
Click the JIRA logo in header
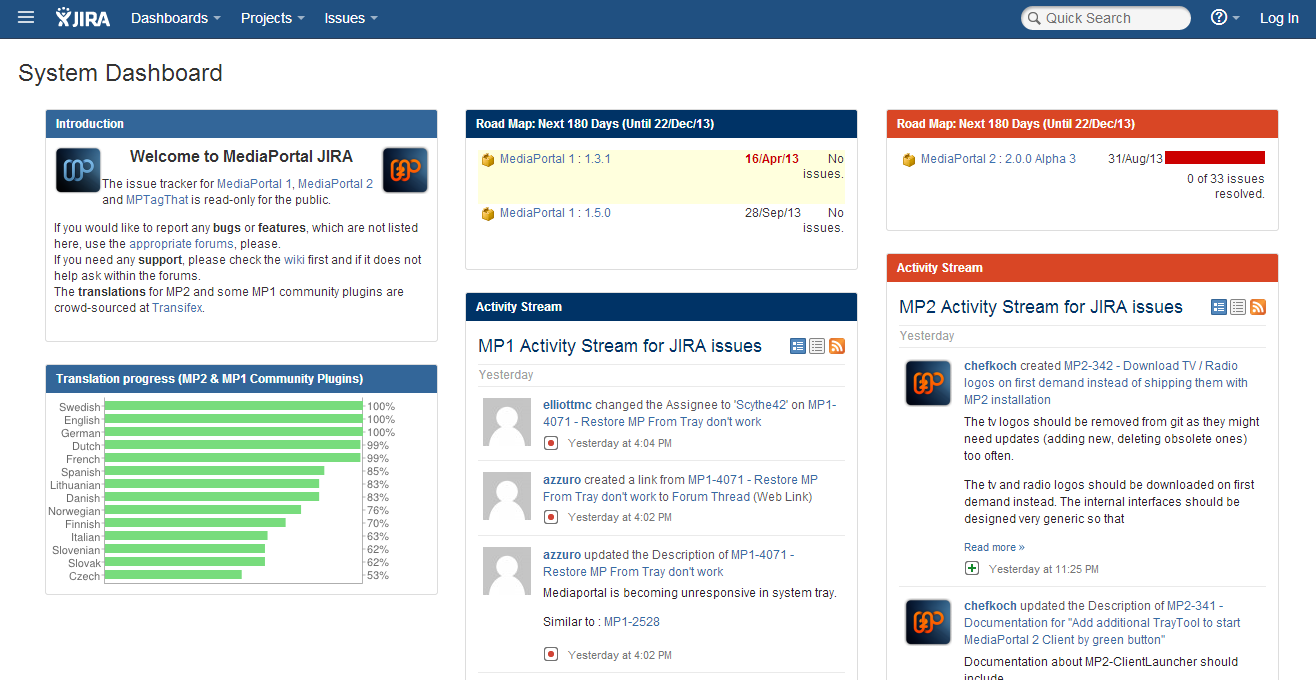pos(83,18)
